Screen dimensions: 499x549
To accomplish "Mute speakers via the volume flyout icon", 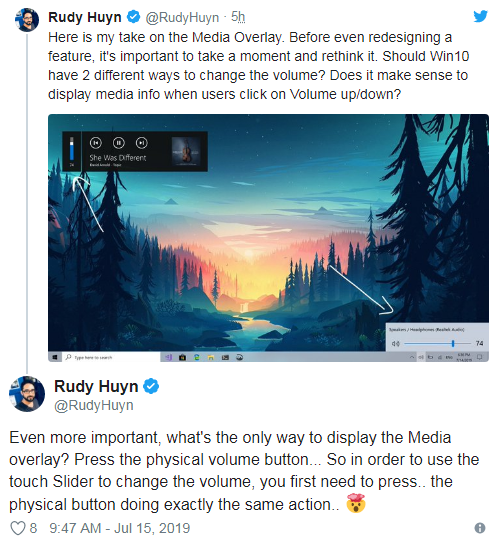I will [395, 343].
